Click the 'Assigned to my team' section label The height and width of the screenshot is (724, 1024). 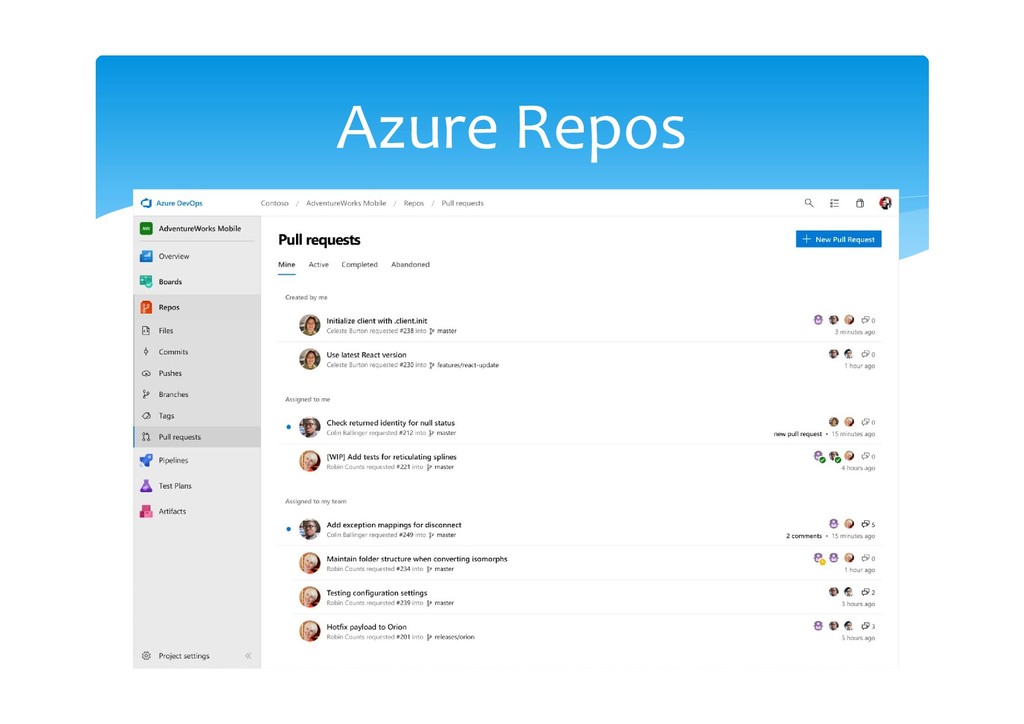(x=315, y=501)
